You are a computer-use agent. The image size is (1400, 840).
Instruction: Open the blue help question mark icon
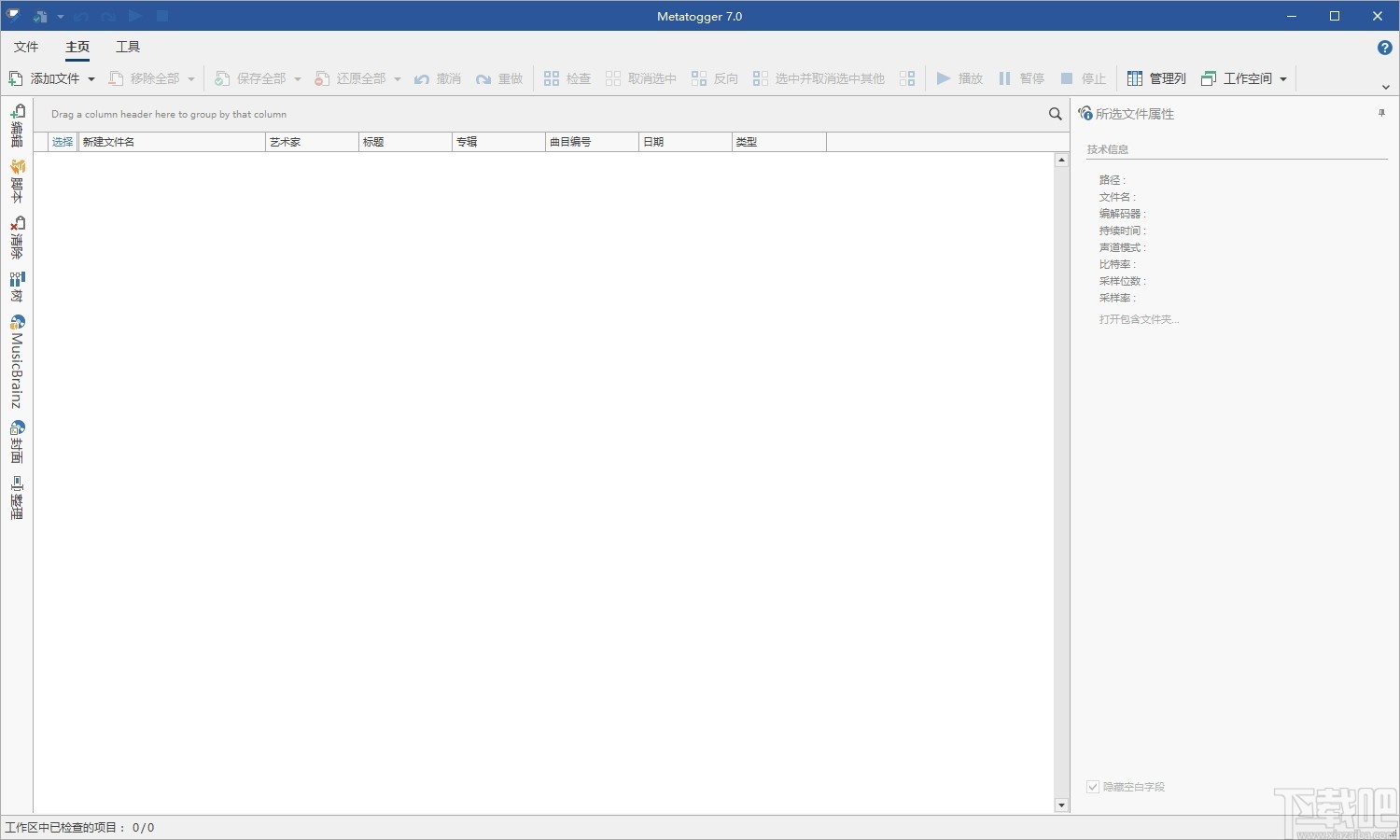click(1385, 48)
